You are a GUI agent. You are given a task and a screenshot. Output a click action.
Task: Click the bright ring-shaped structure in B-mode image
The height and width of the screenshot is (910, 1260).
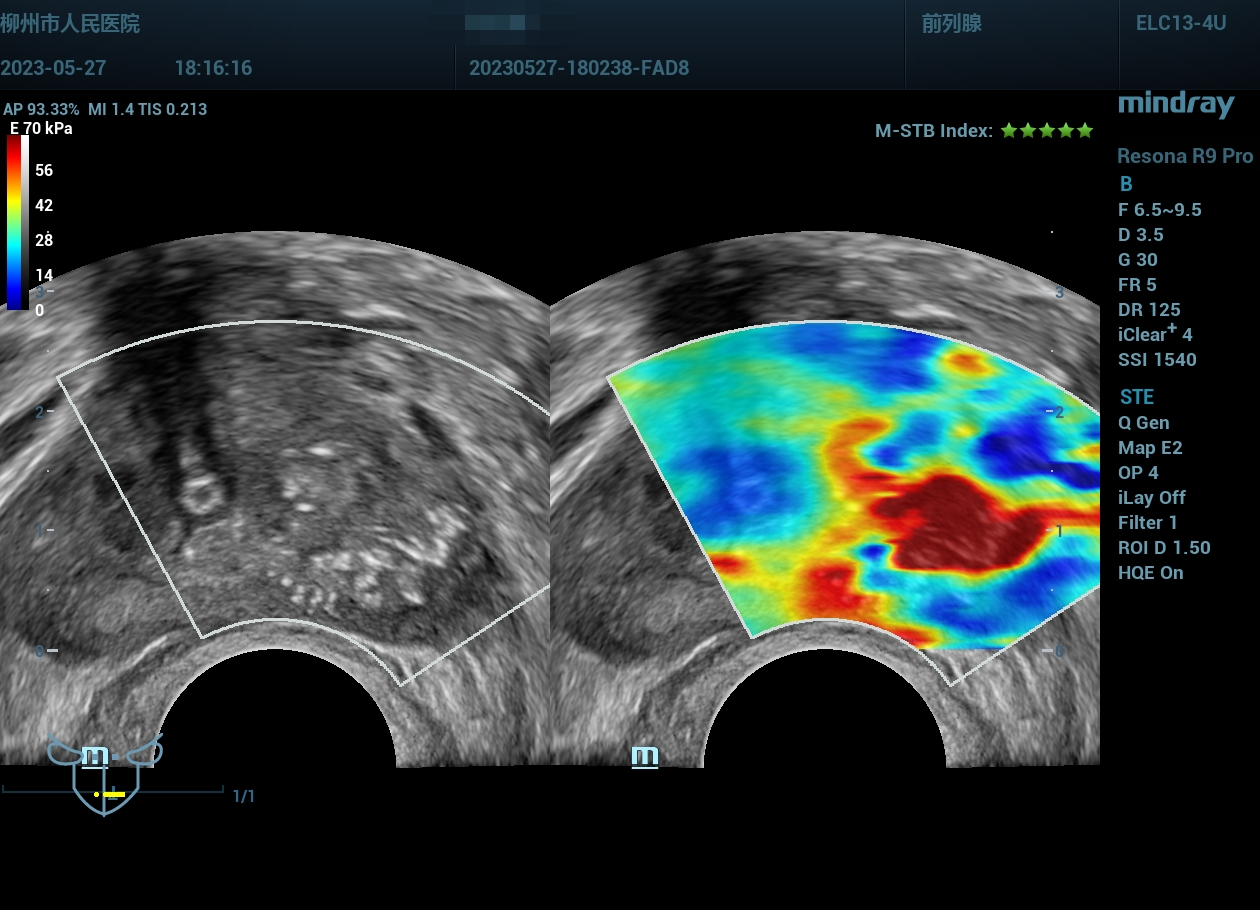pyautogui.click(x=203, y=493)
